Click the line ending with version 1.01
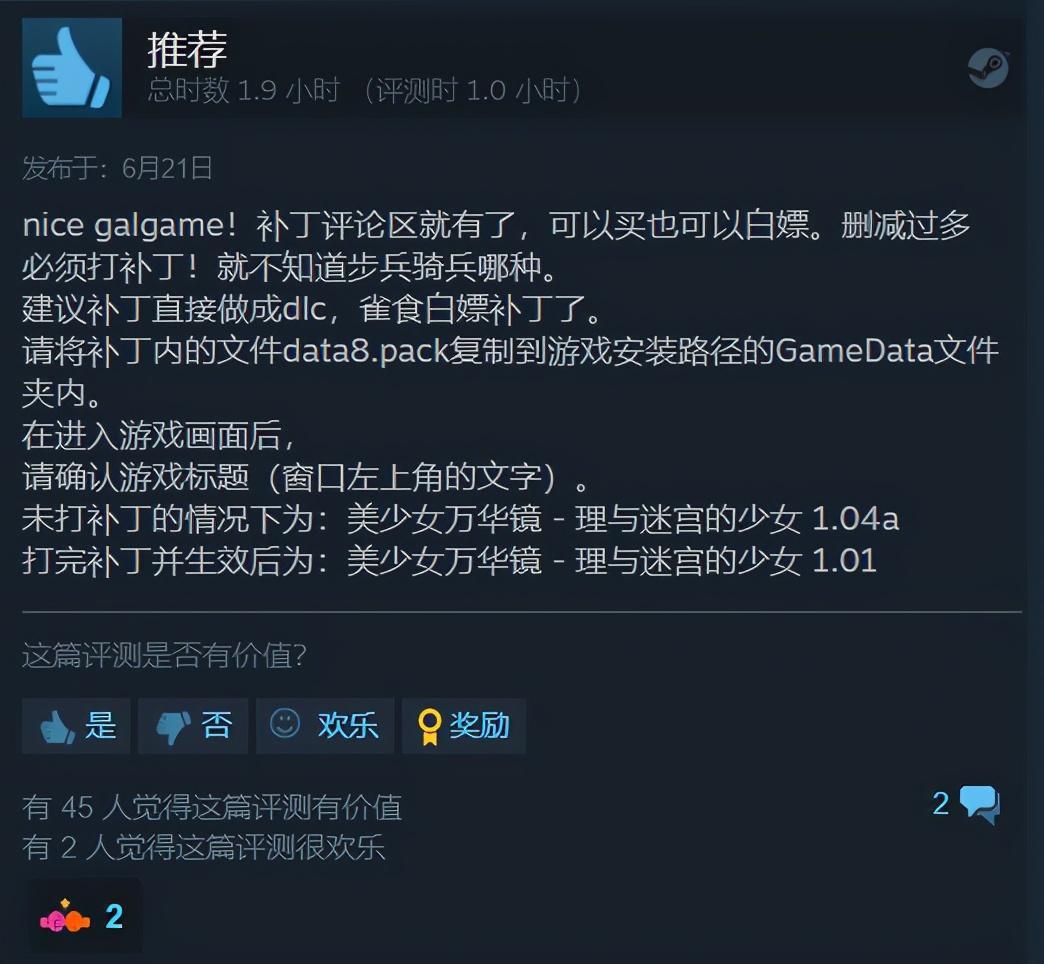 pos(449,561)
